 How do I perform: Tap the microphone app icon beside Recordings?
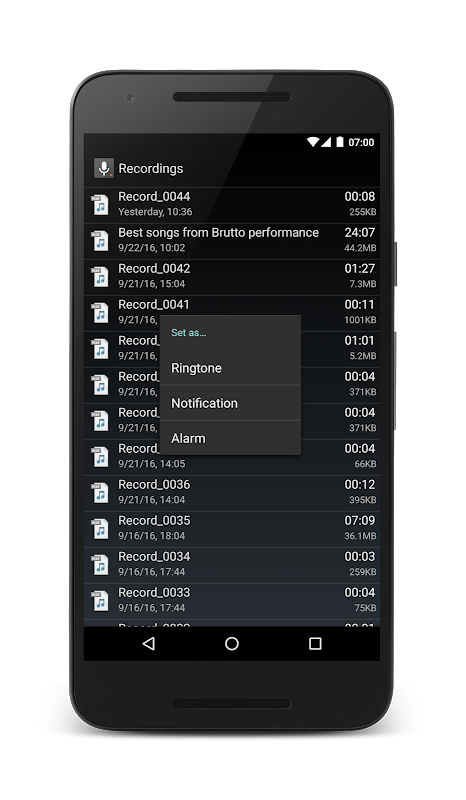tap(104, 168)
